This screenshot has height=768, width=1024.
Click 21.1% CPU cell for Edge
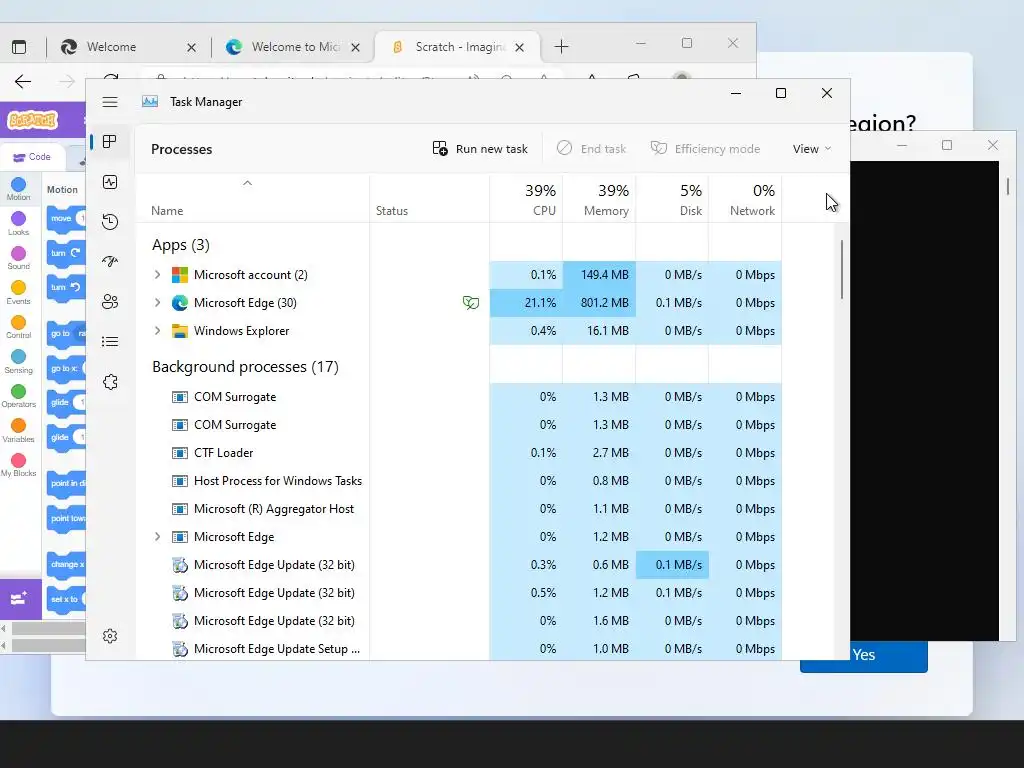[x=526, y=303]
